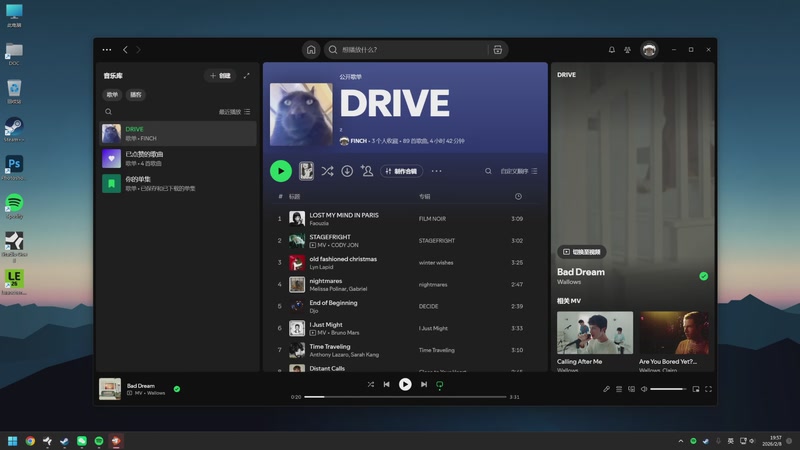Click the title column header

[294, 196]
